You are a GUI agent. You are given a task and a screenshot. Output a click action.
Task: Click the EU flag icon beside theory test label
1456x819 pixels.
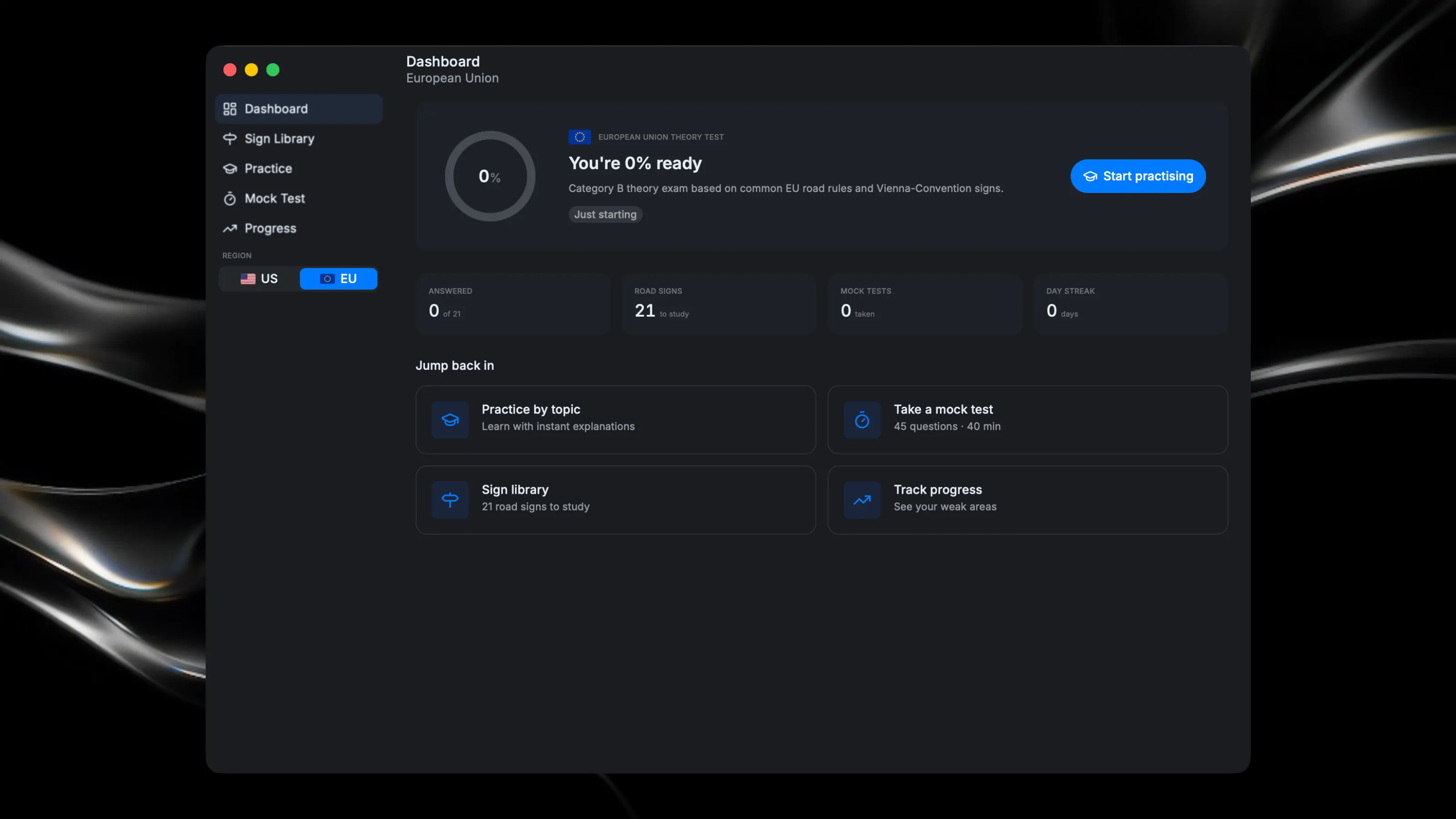point(579,137)
